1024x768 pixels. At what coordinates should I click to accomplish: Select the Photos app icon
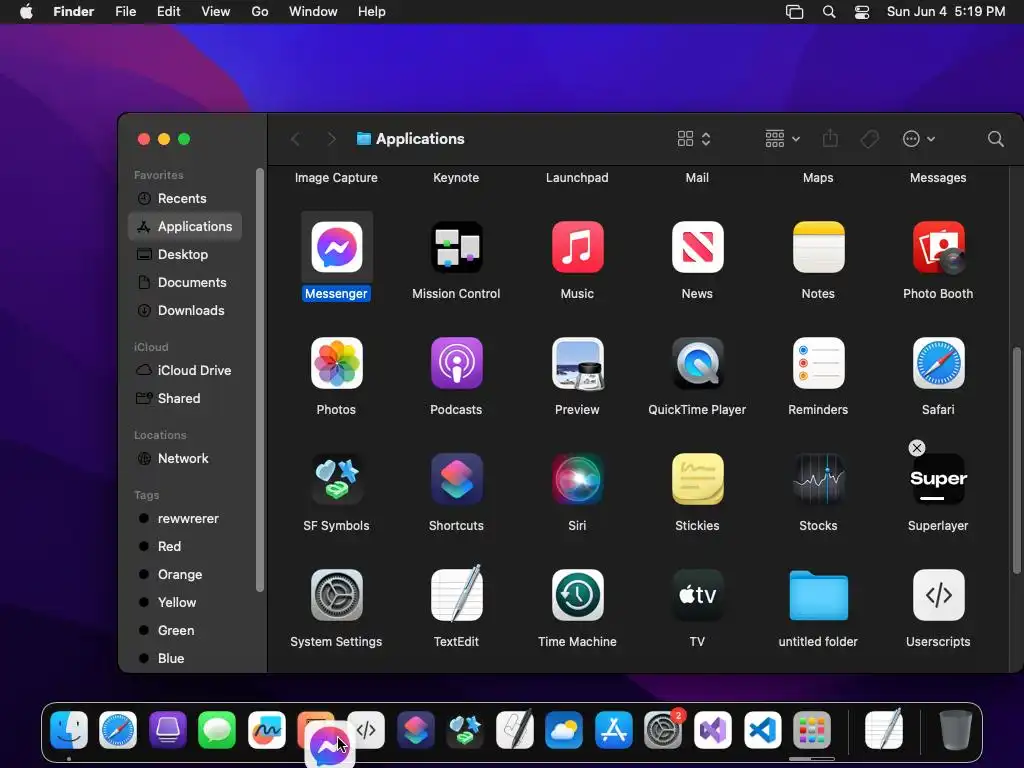[336, 363]
